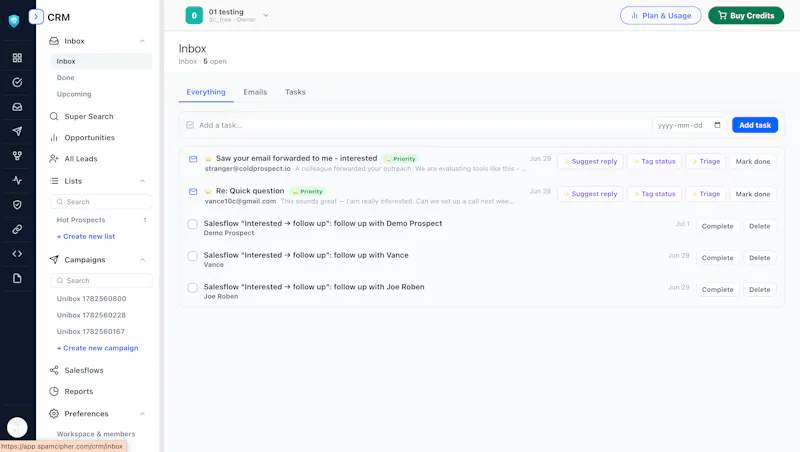
Task: Open the branching nodes icon in left rail
Action: (x=17, y=156)
